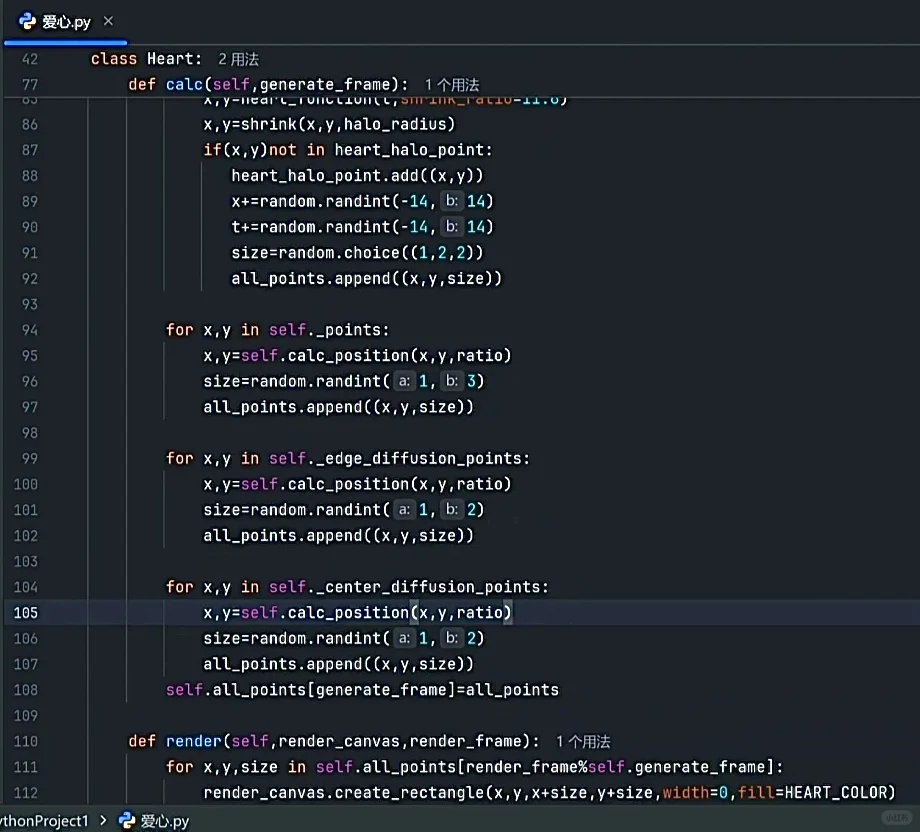Screen dimensions: 920x832
Task: Click 'self.all_points[generate_frame]=all_points' on line 108
Action: pyautogui.click(x=362, y=690)
